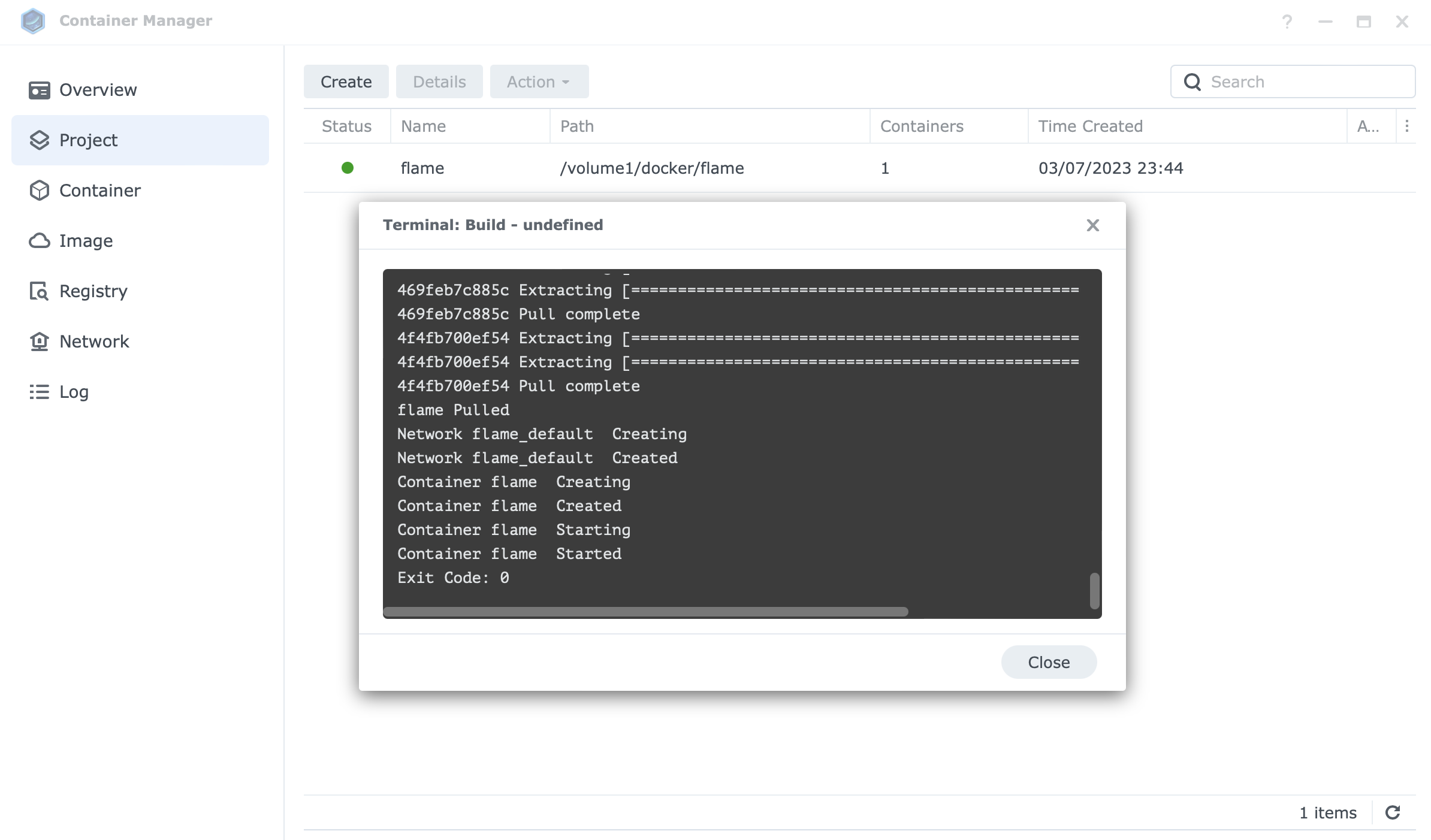Viewport: 1431px width, 840px height.
Task: Click the terminal vertical scrollbar thumb
Action: pos(1094,591)
